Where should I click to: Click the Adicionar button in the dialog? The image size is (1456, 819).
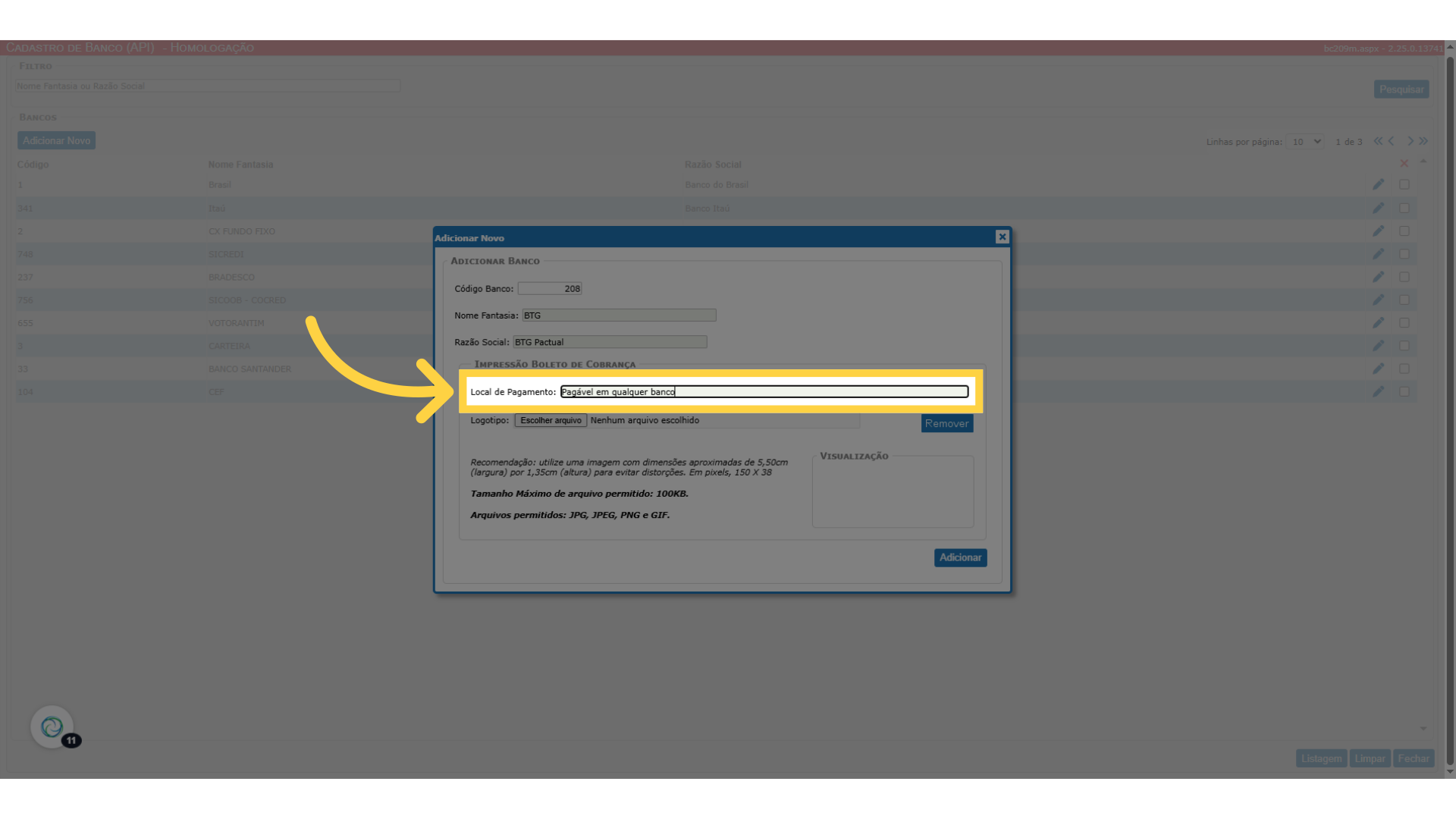click(x=960, y=557)
